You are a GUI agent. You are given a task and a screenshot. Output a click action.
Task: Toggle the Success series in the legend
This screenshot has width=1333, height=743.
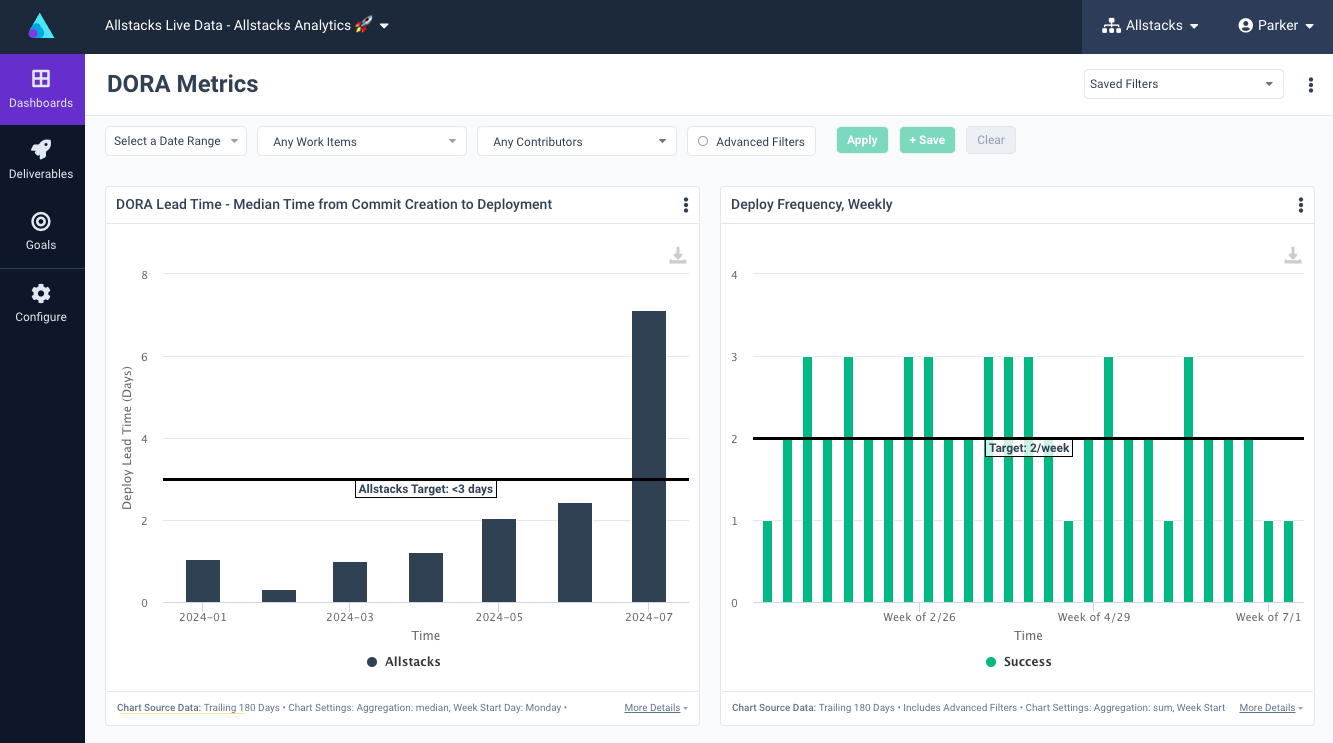(x=1018, y=661)
